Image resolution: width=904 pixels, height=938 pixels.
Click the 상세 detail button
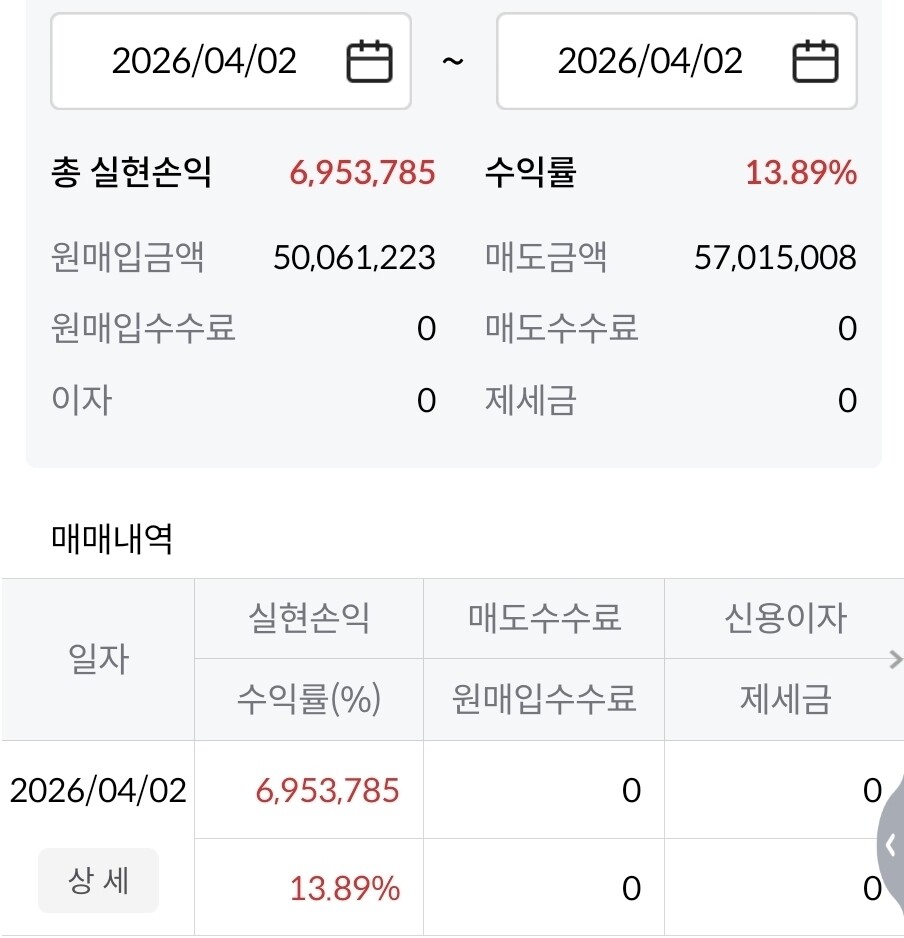pos(98,881)
